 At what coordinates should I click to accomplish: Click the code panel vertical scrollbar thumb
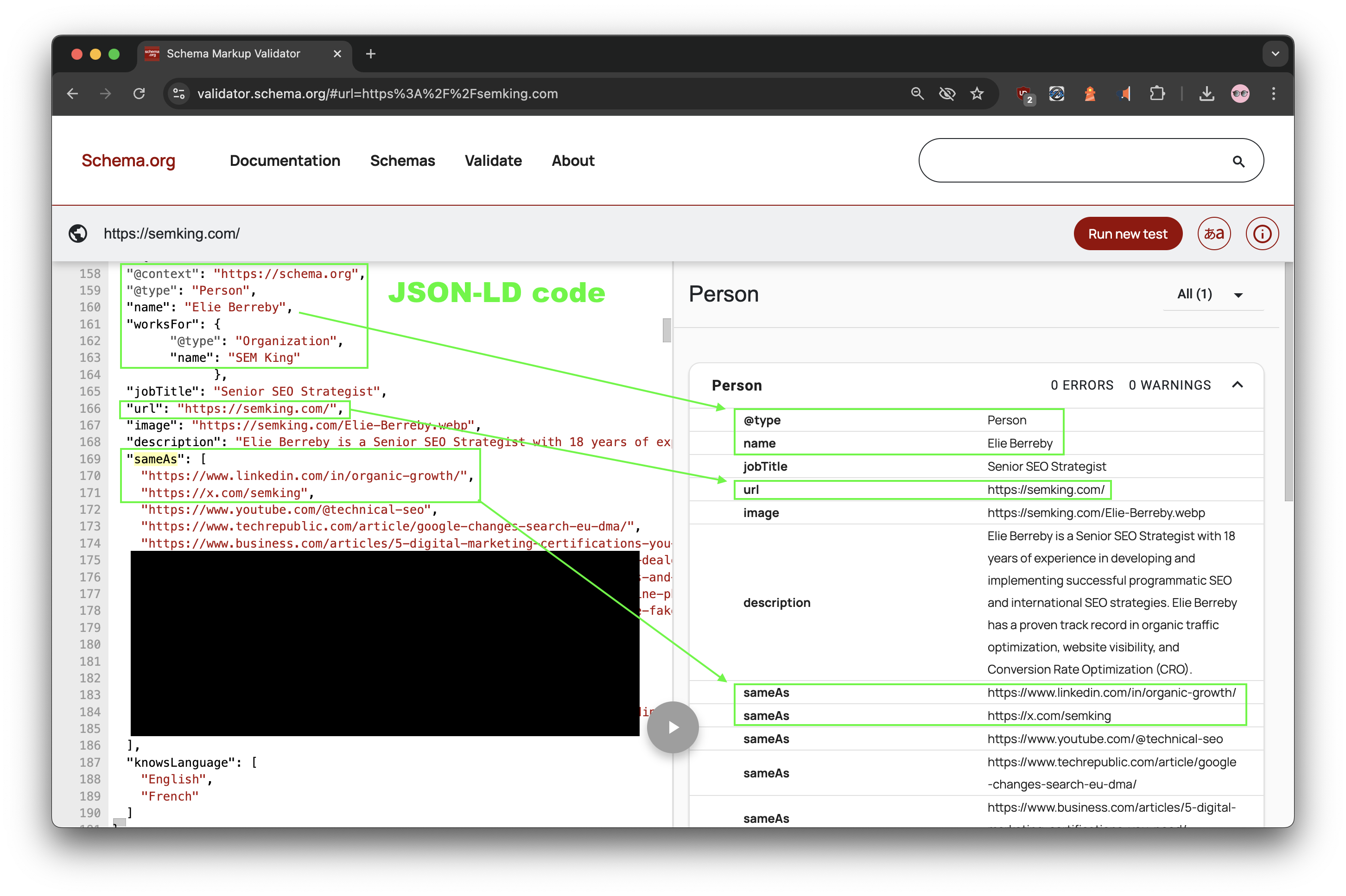[x=667, y=330]
